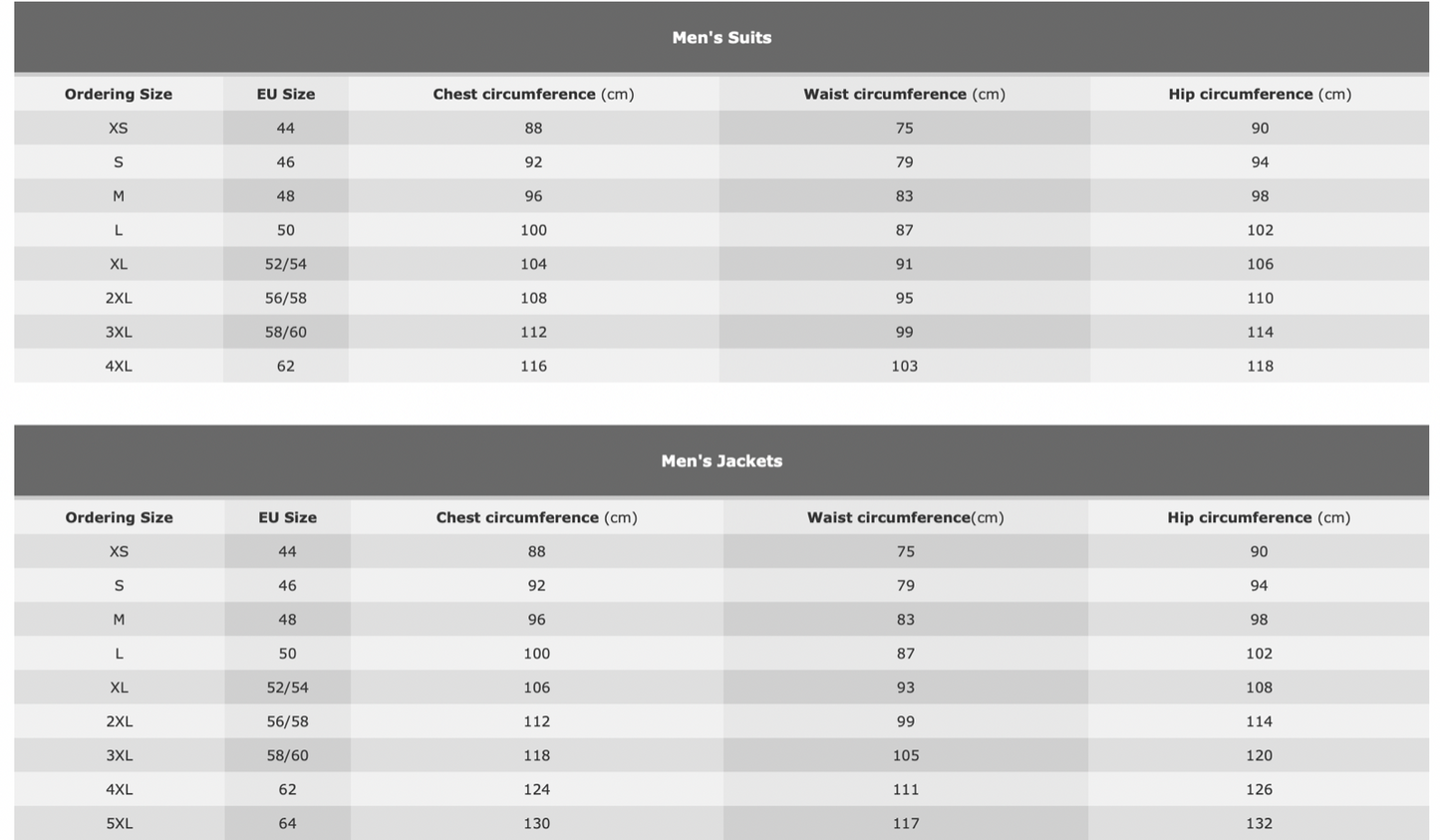Select the 5XL size cell in Men's Jackets
Screen dimensions: 1440x840
[x=119, y=824]
